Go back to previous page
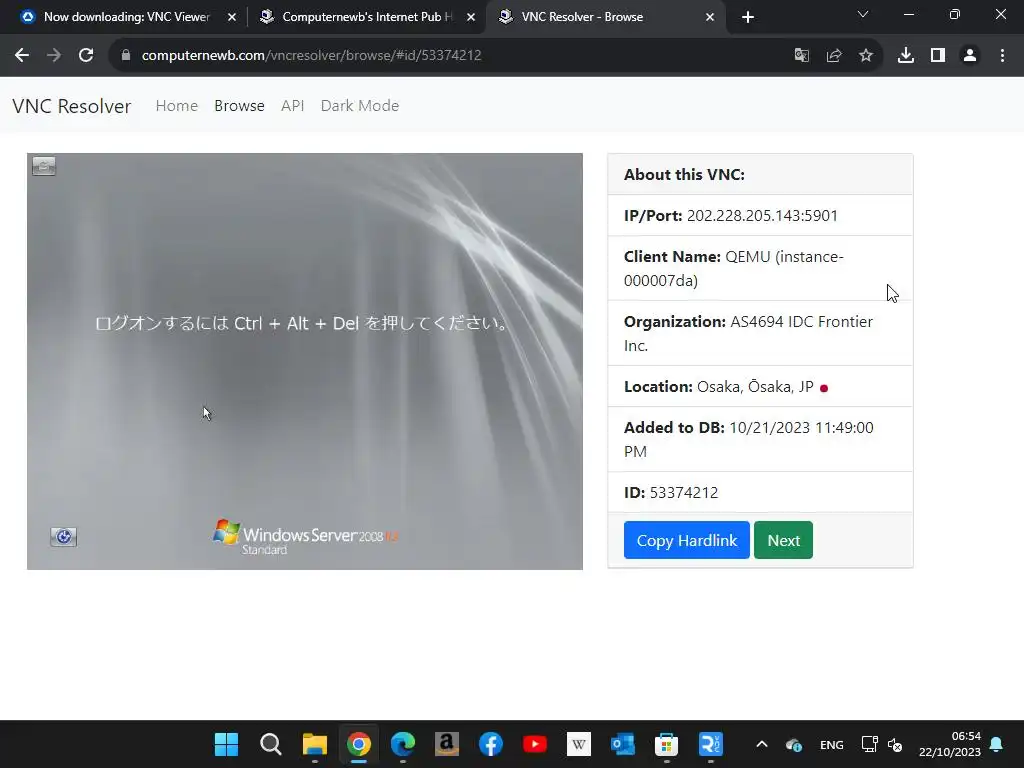Image resolution: width=1024 pixels, height=768 pixels. coord(22,56)
